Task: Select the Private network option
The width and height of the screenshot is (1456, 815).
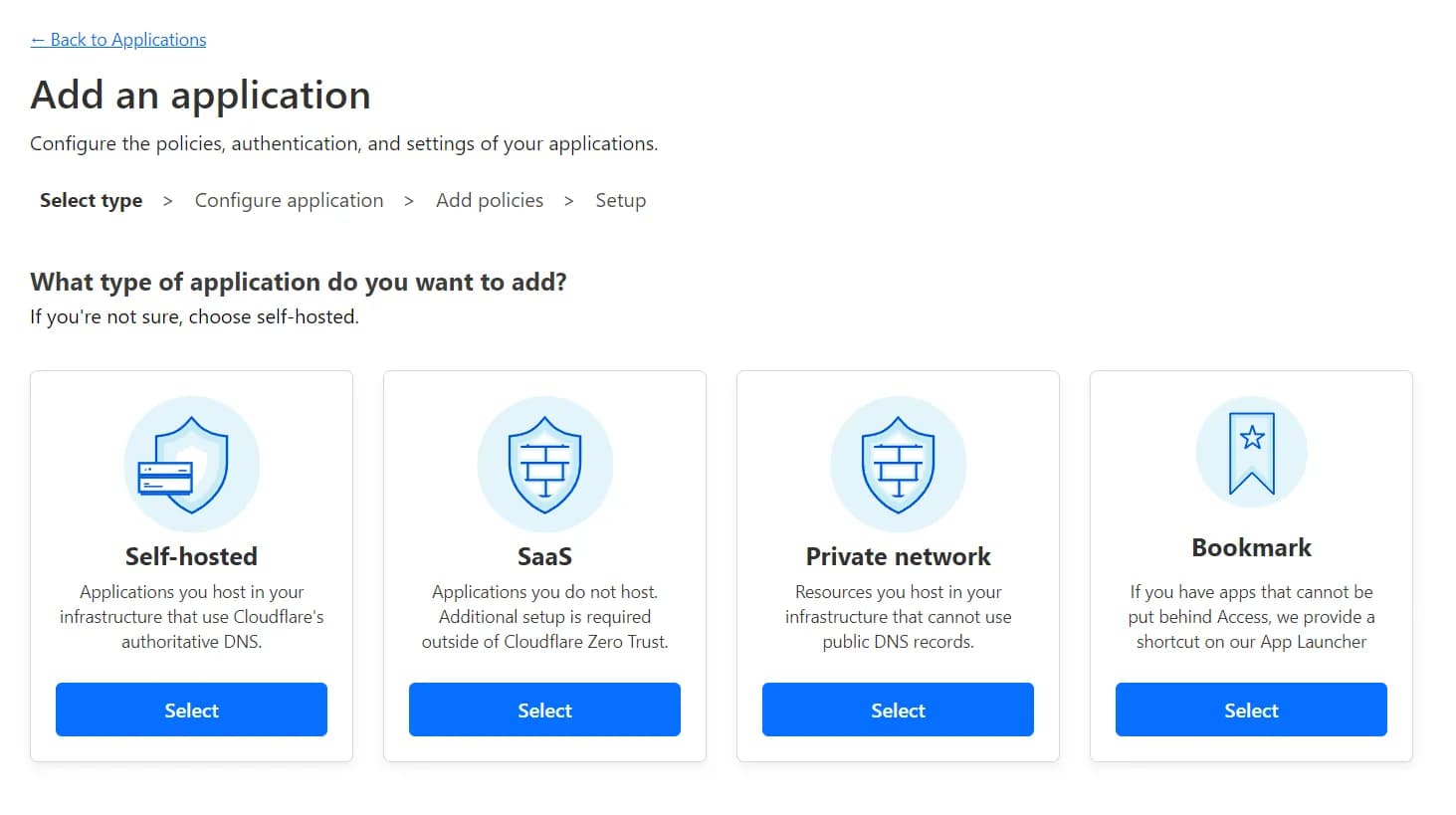Action: [x=898, y=710]
